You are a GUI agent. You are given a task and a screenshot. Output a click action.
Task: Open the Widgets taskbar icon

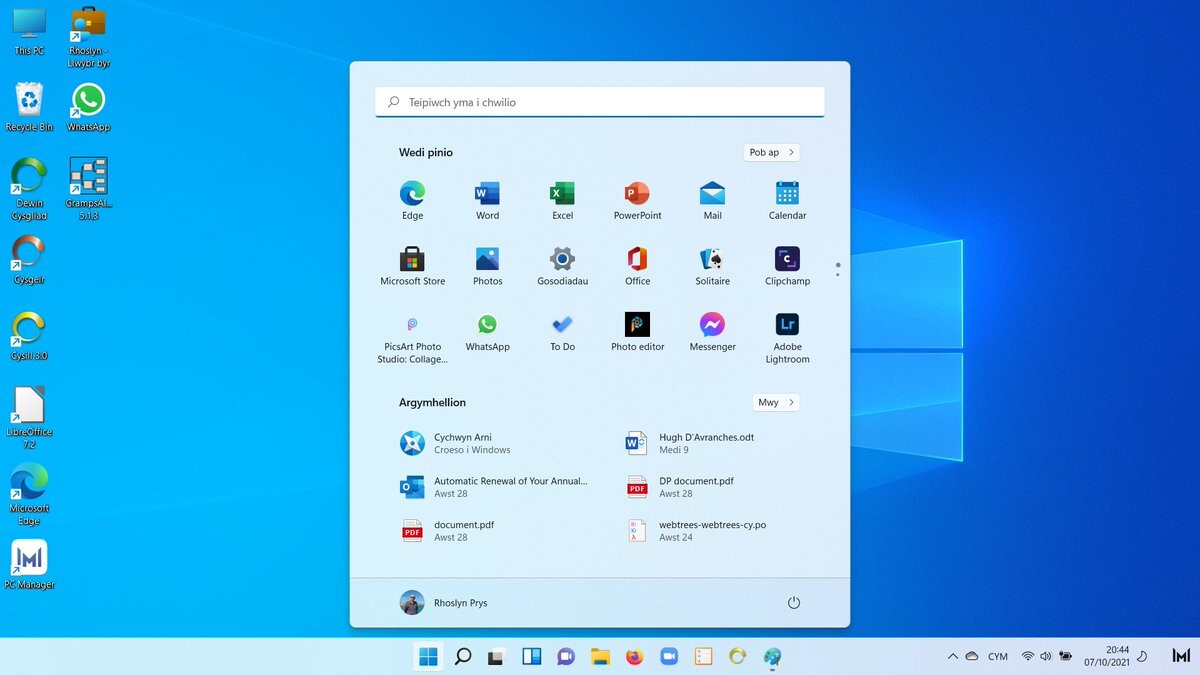pos(532,656)
